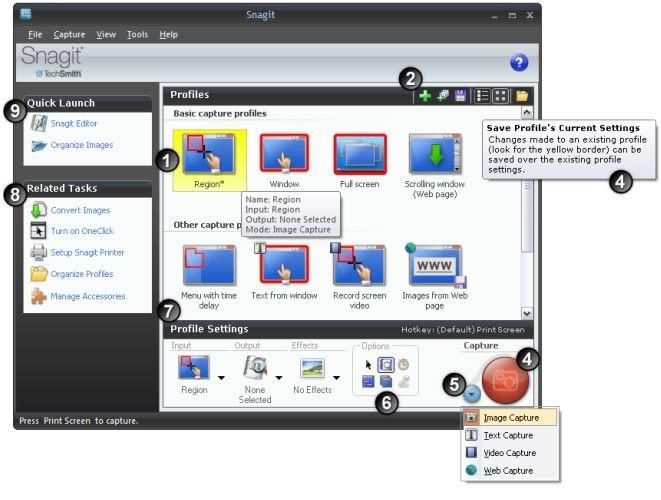Viewport: 661px width, 500px height.
Task: Select the Scrolling window profile
Action: (435, 165)
